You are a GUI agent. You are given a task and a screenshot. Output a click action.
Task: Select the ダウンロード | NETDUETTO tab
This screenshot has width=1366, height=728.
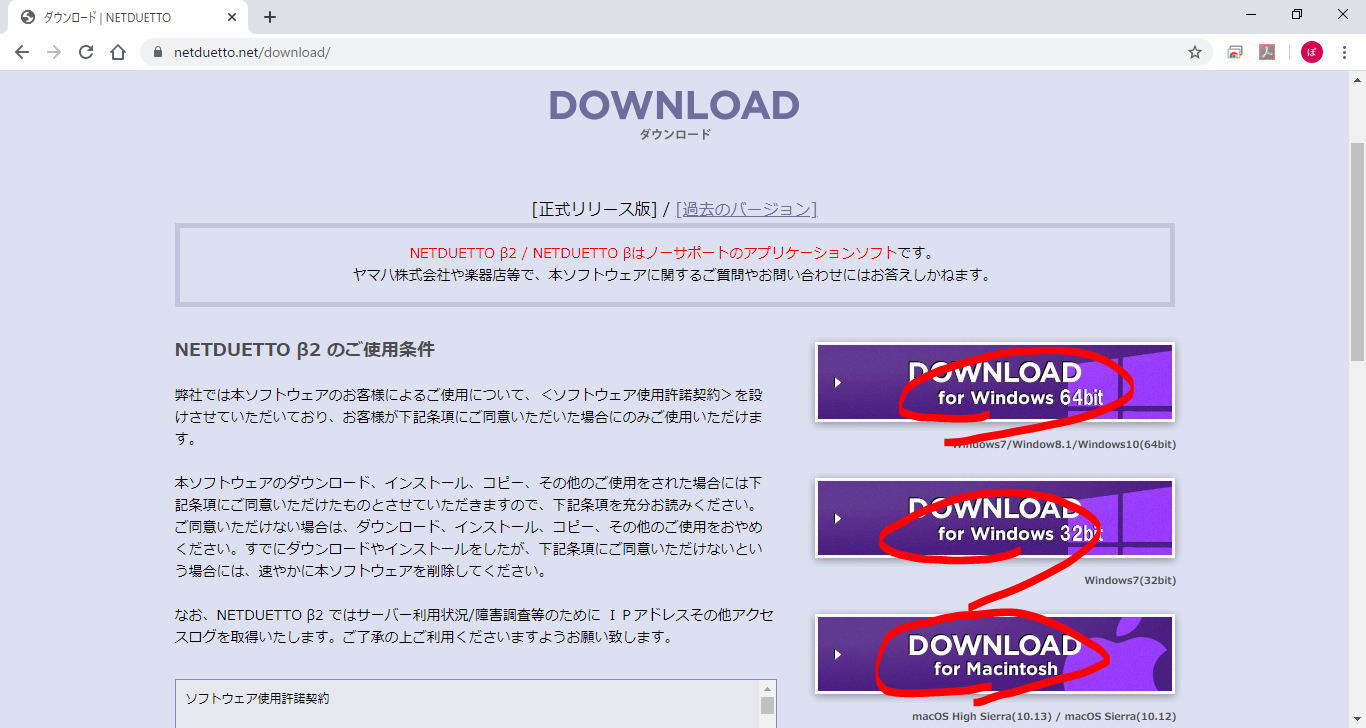(x=128, y=17)
